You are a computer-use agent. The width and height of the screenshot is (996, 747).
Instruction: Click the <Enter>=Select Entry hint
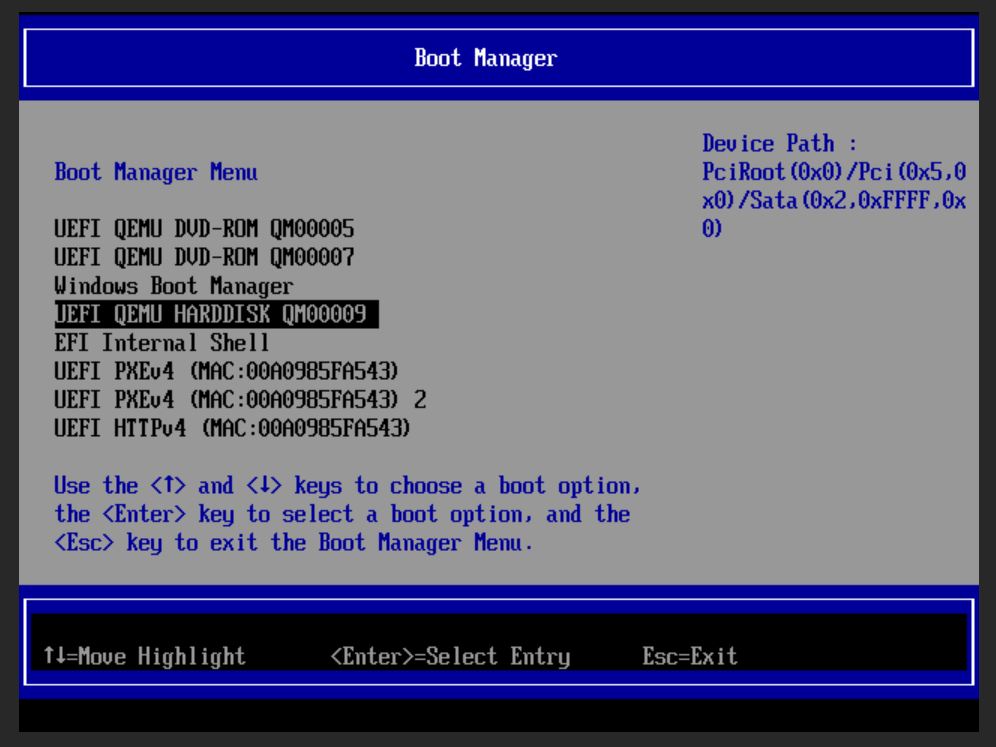tap(450, 656)
